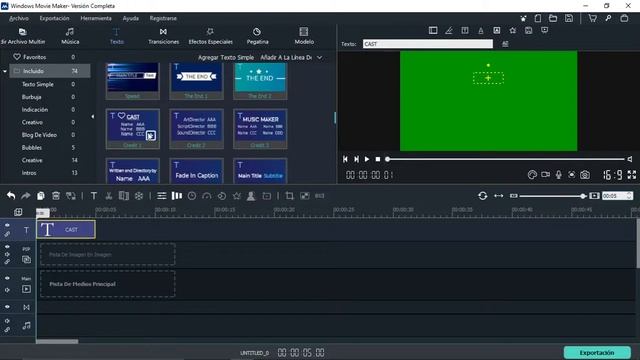Open the Añadir A La Línea dropdown
Screen dimensions: 640x360
tap(320, 58)
